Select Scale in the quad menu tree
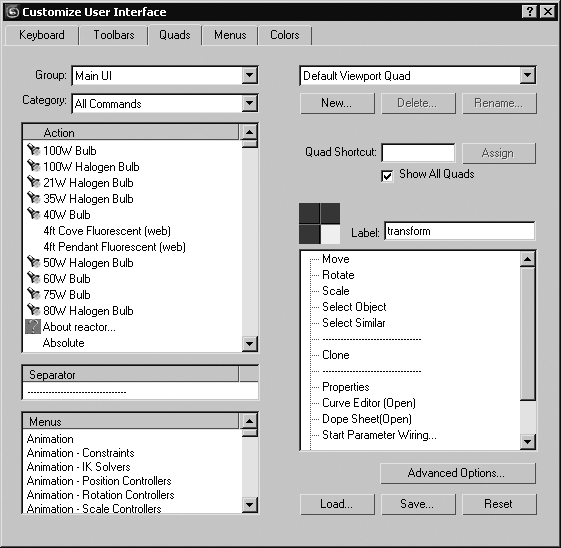 [x=336, y=291]
